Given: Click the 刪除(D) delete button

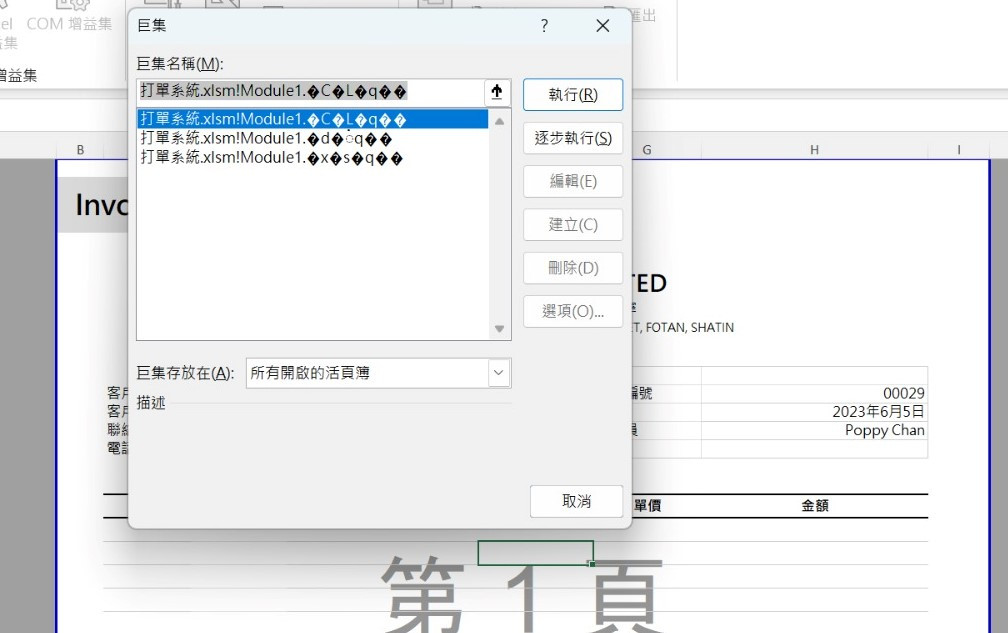Looking at the screenshot, I should (x=573, y=267).
